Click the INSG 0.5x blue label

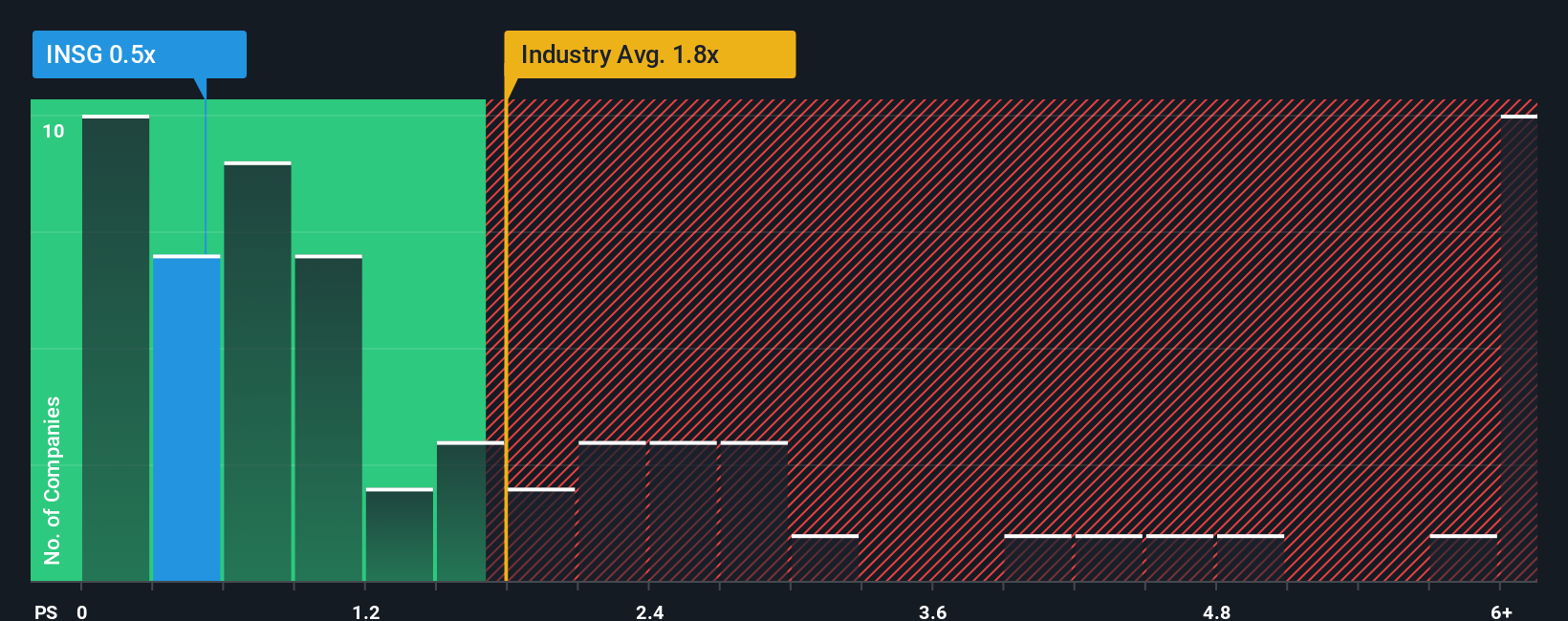140,54
